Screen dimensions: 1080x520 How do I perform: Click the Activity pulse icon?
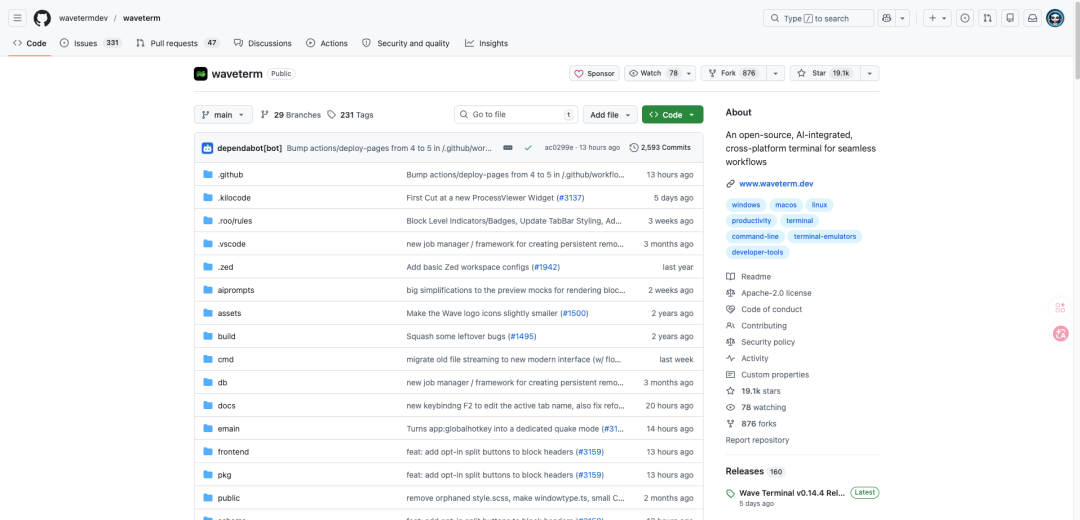click(x=731, y=358)
